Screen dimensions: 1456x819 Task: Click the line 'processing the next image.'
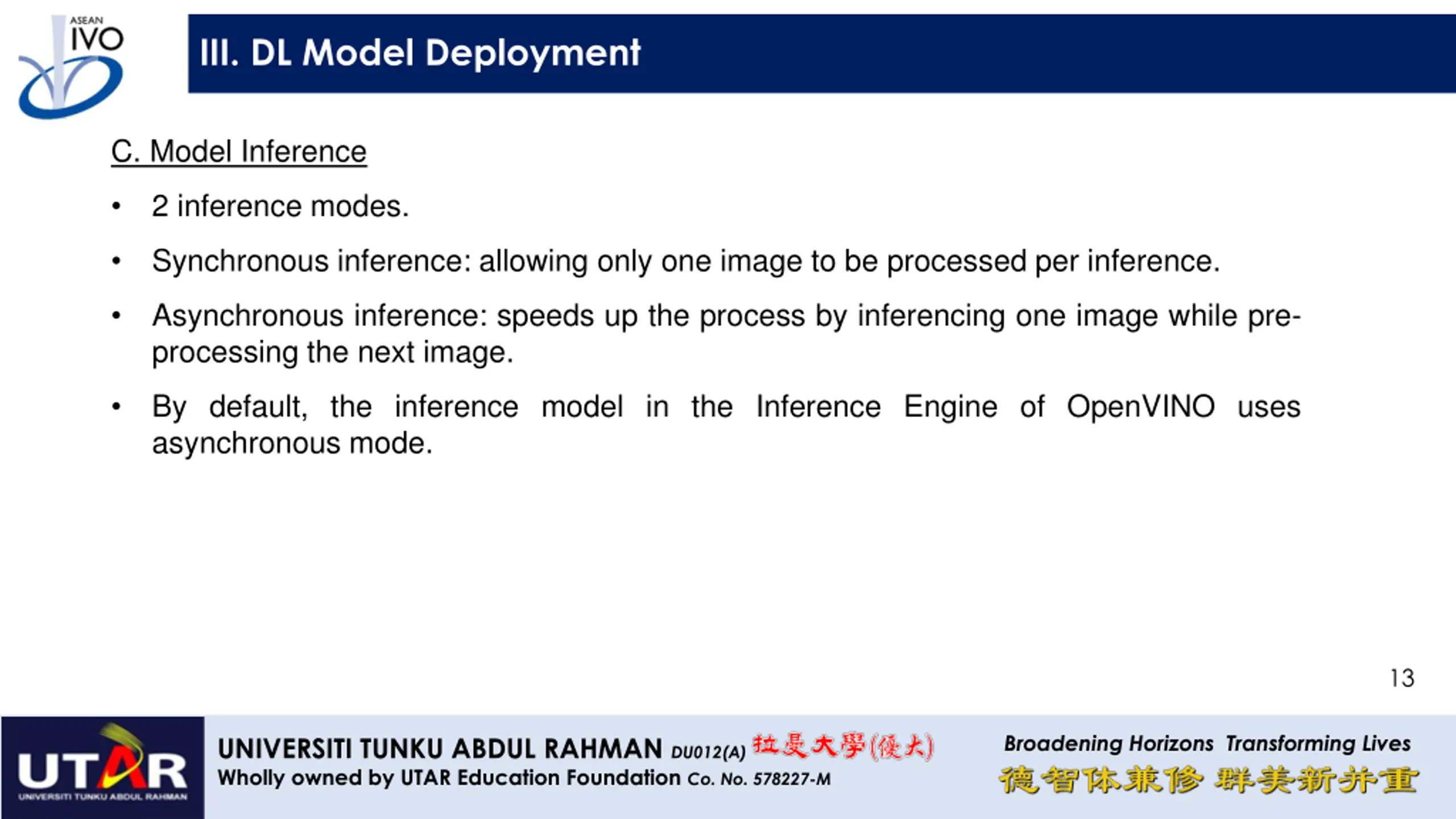(x=333, y=353)
